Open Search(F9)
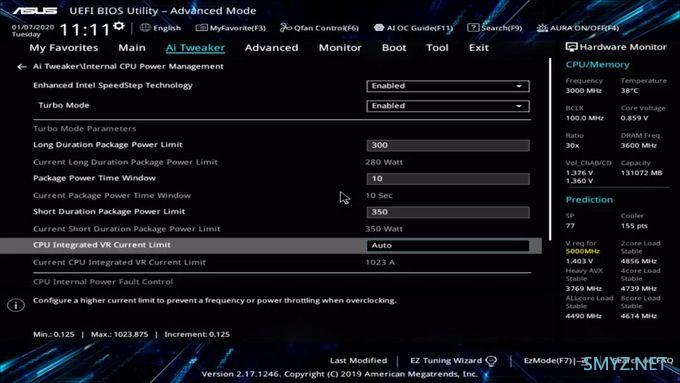 click(x=495, y=28)
